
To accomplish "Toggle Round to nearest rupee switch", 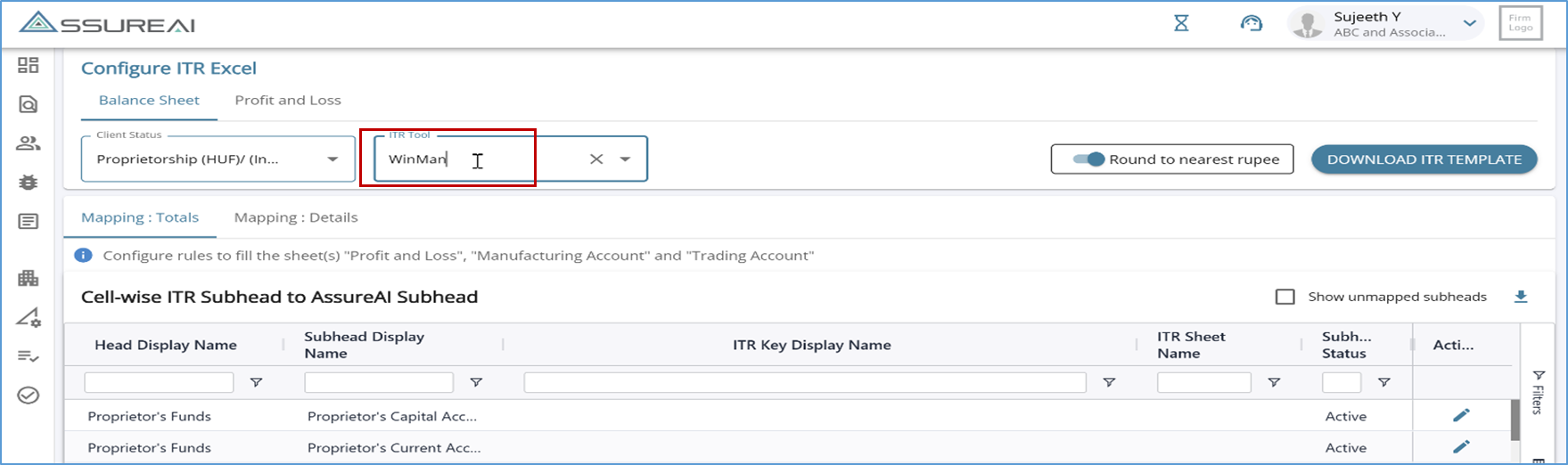I will pyautogui.click(x=1088, y=159).
